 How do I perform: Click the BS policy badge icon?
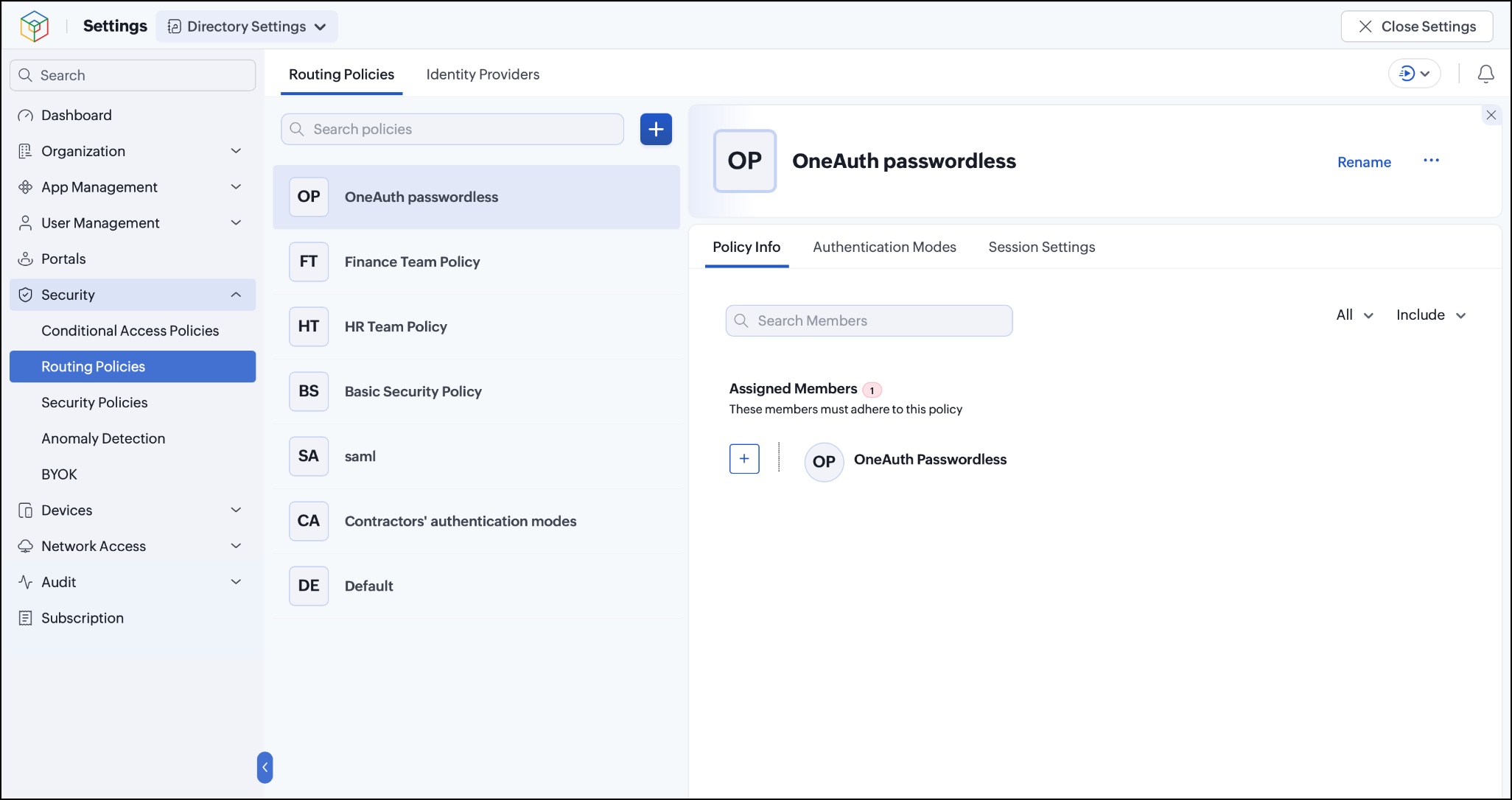(309, 391)
